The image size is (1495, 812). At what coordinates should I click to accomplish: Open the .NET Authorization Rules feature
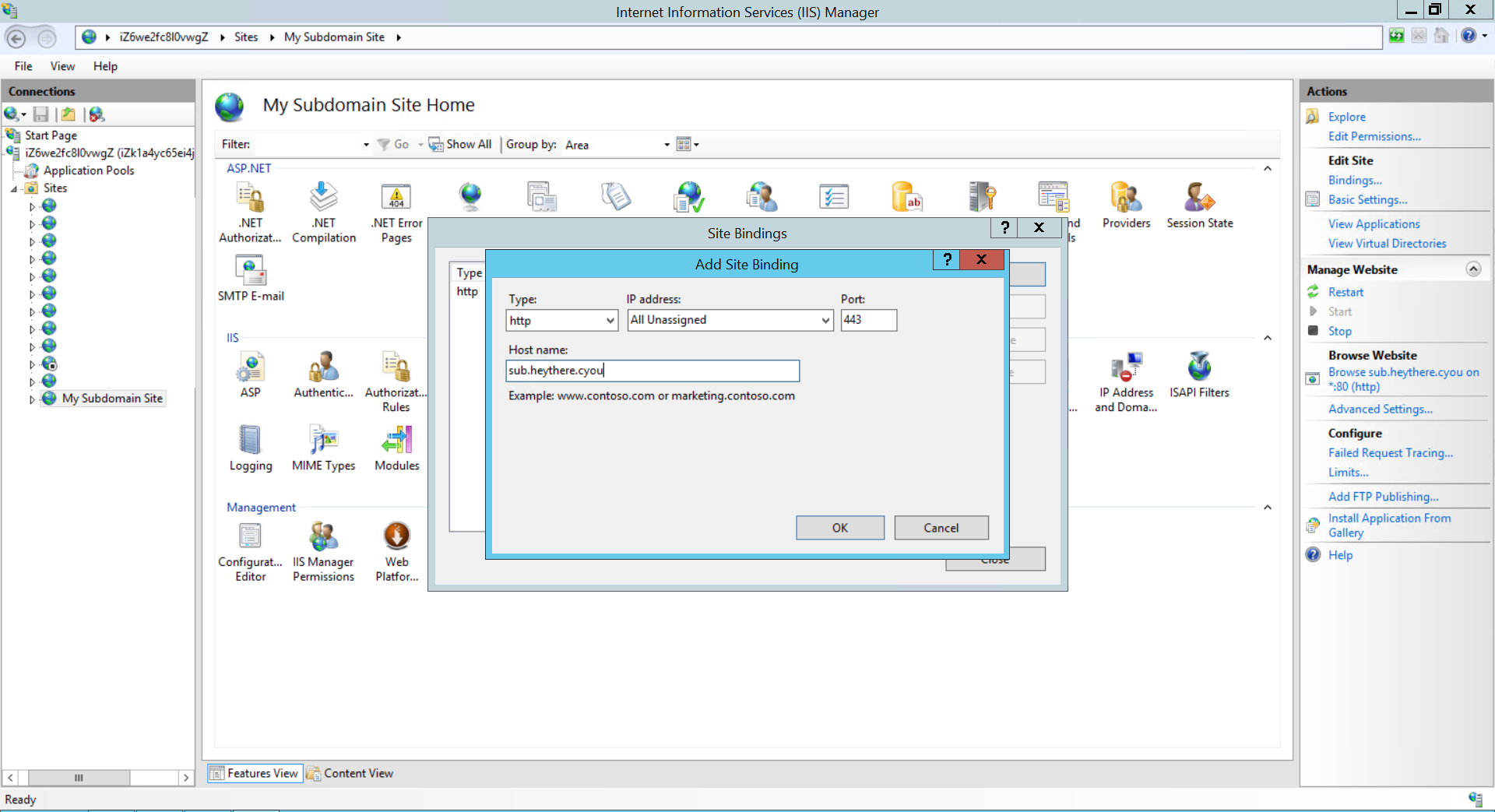(x=250, y=213)
